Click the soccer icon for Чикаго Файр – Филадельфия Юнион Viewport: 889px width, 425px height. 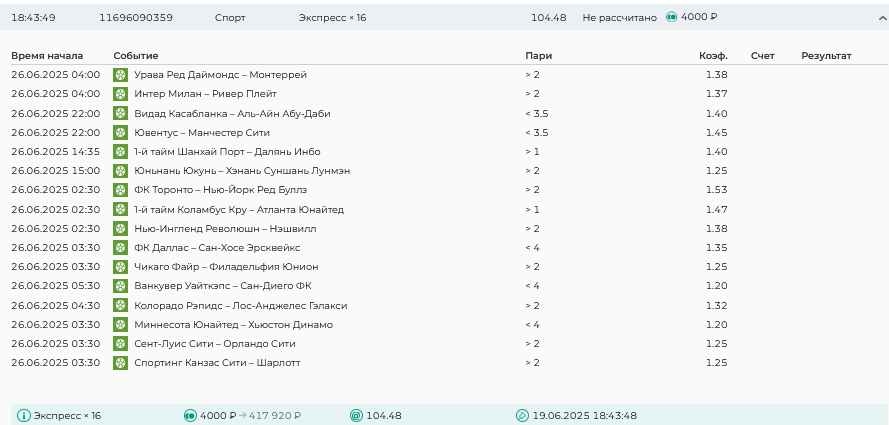click(120, 267)
